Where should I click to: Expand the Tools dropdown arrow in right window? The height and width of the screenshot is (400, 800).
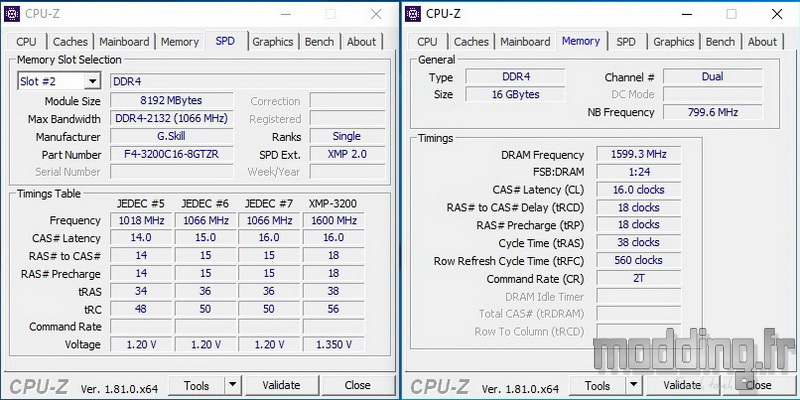(x=634, y=385)
